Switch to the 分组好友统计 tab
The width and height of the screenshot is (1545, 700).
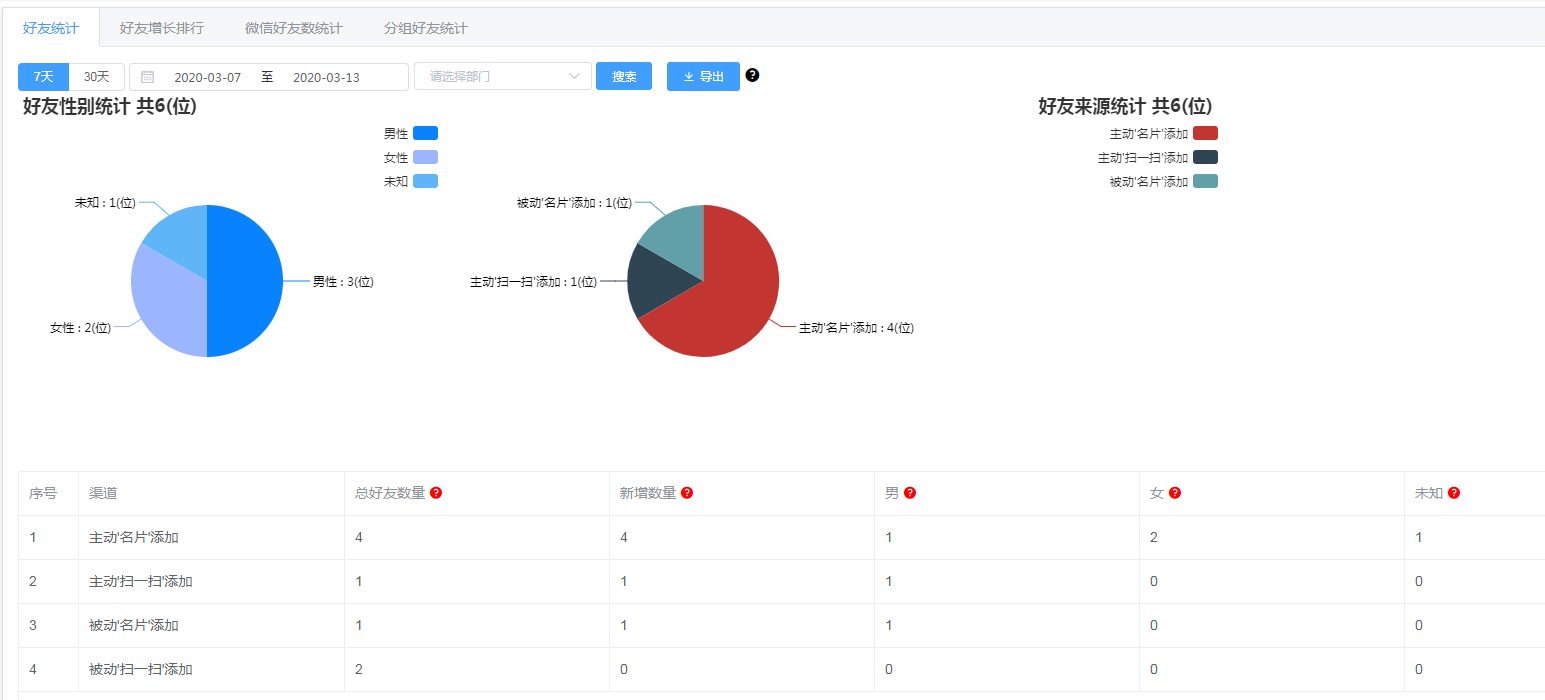(425, 28)
